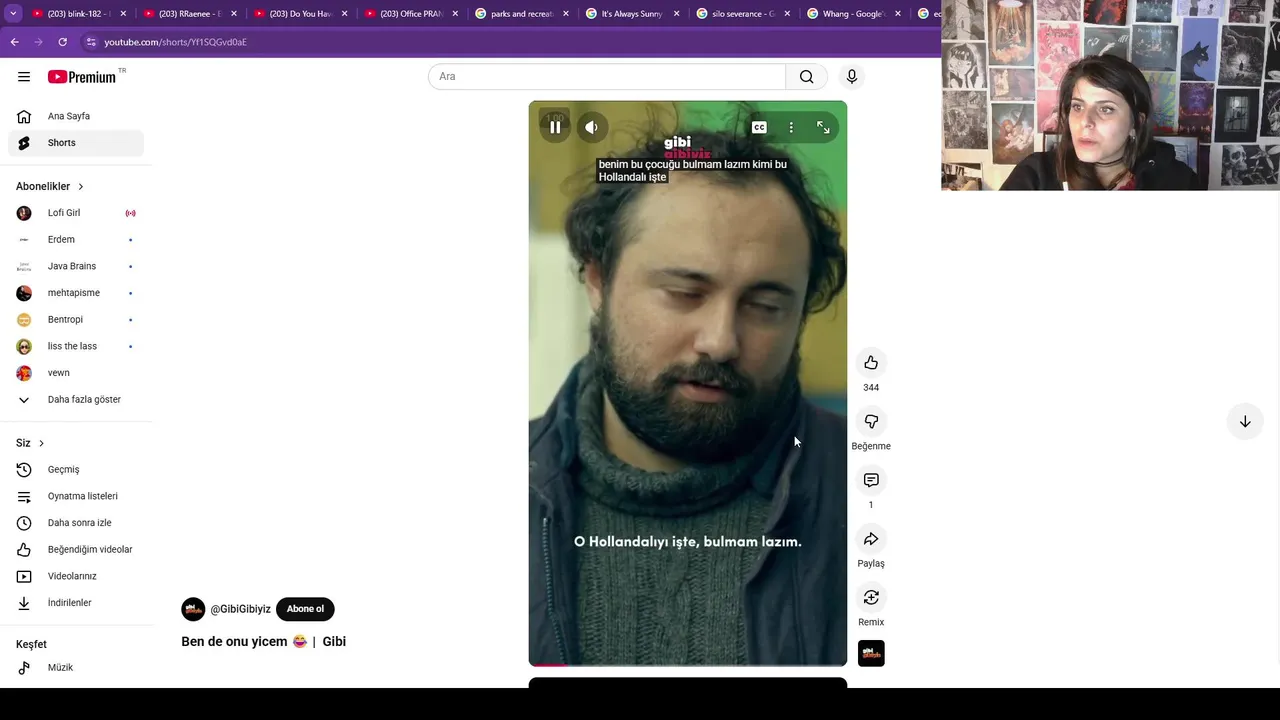The width and height of the screenshot is (1280, 720).
Task: Open the mehtapisme channel
Action: (76, 293)
